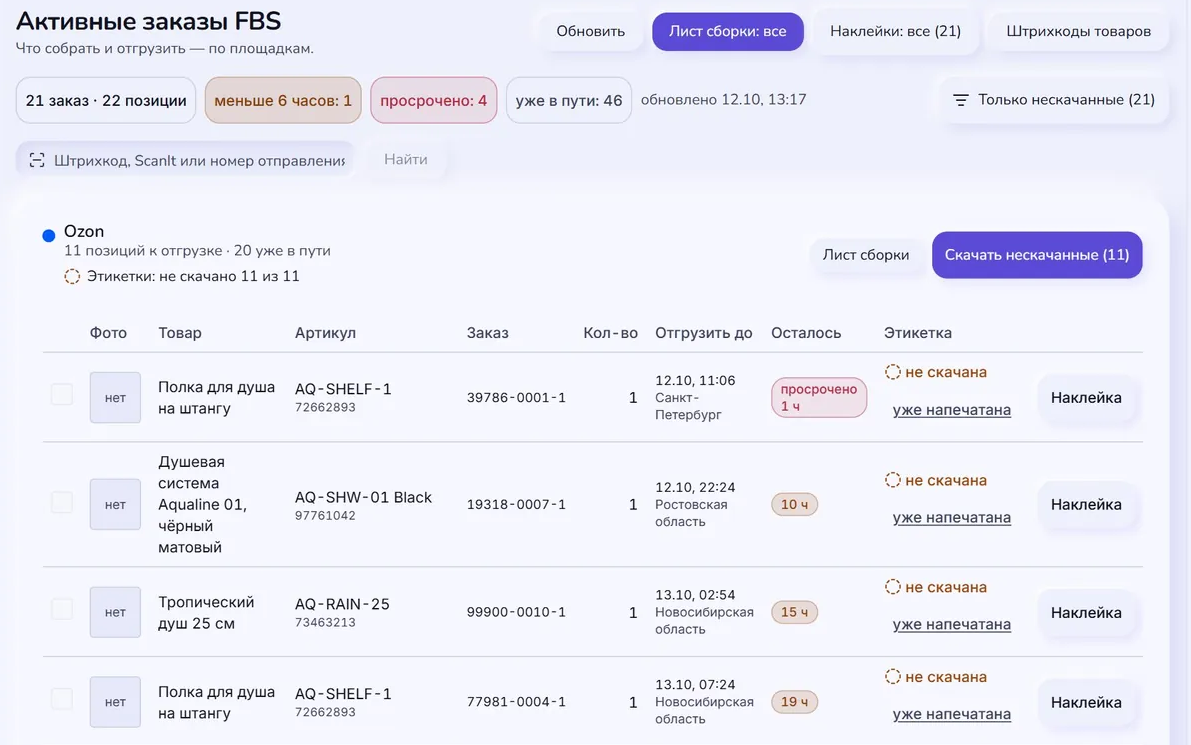Viewport: 1191px width, 745px height.
Task: Click the filter icon beside Только нескачанные
Action: (x=960, y=100)
